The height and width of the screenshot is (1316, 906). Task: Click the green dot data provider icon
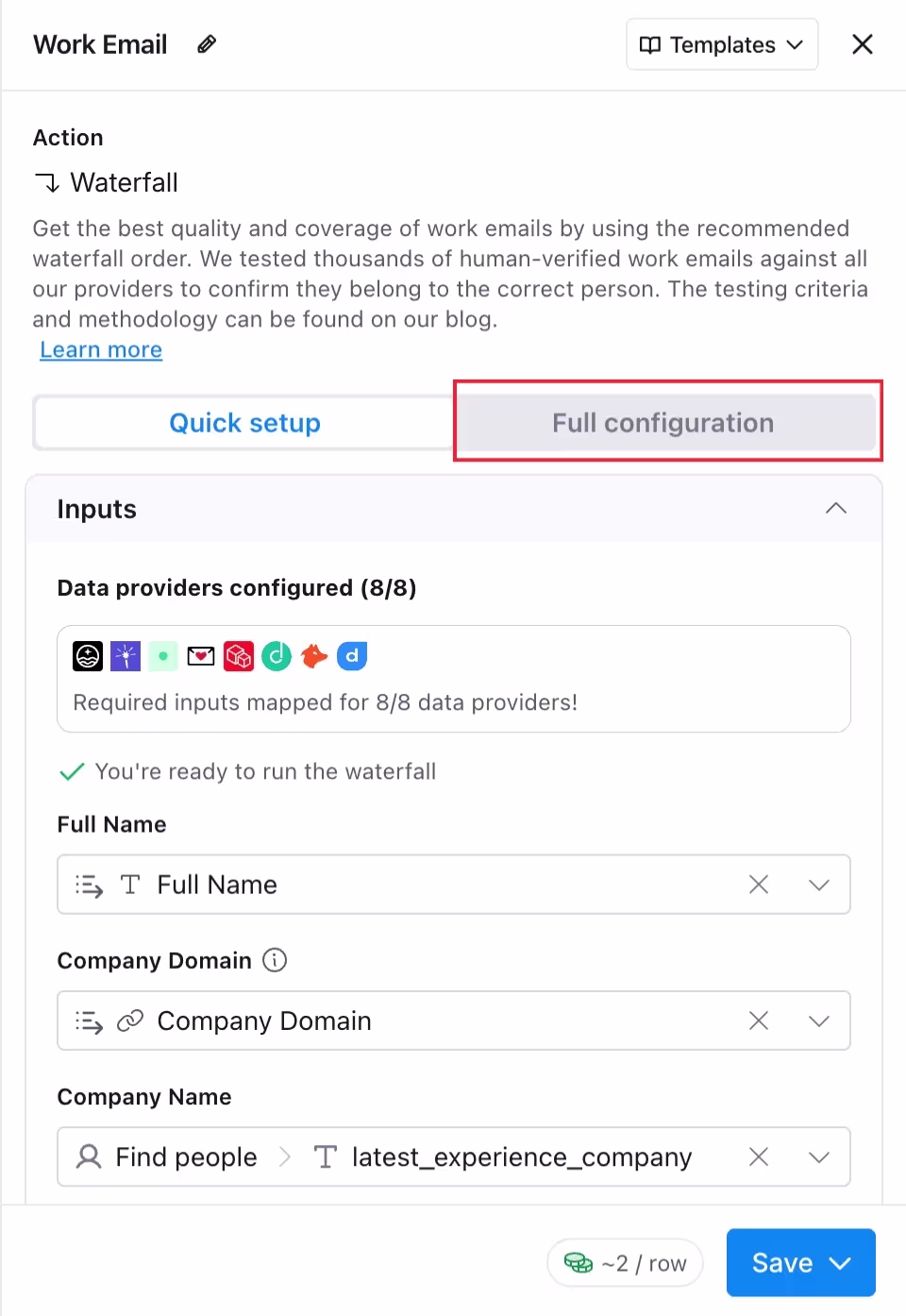[x=163, y=655]
